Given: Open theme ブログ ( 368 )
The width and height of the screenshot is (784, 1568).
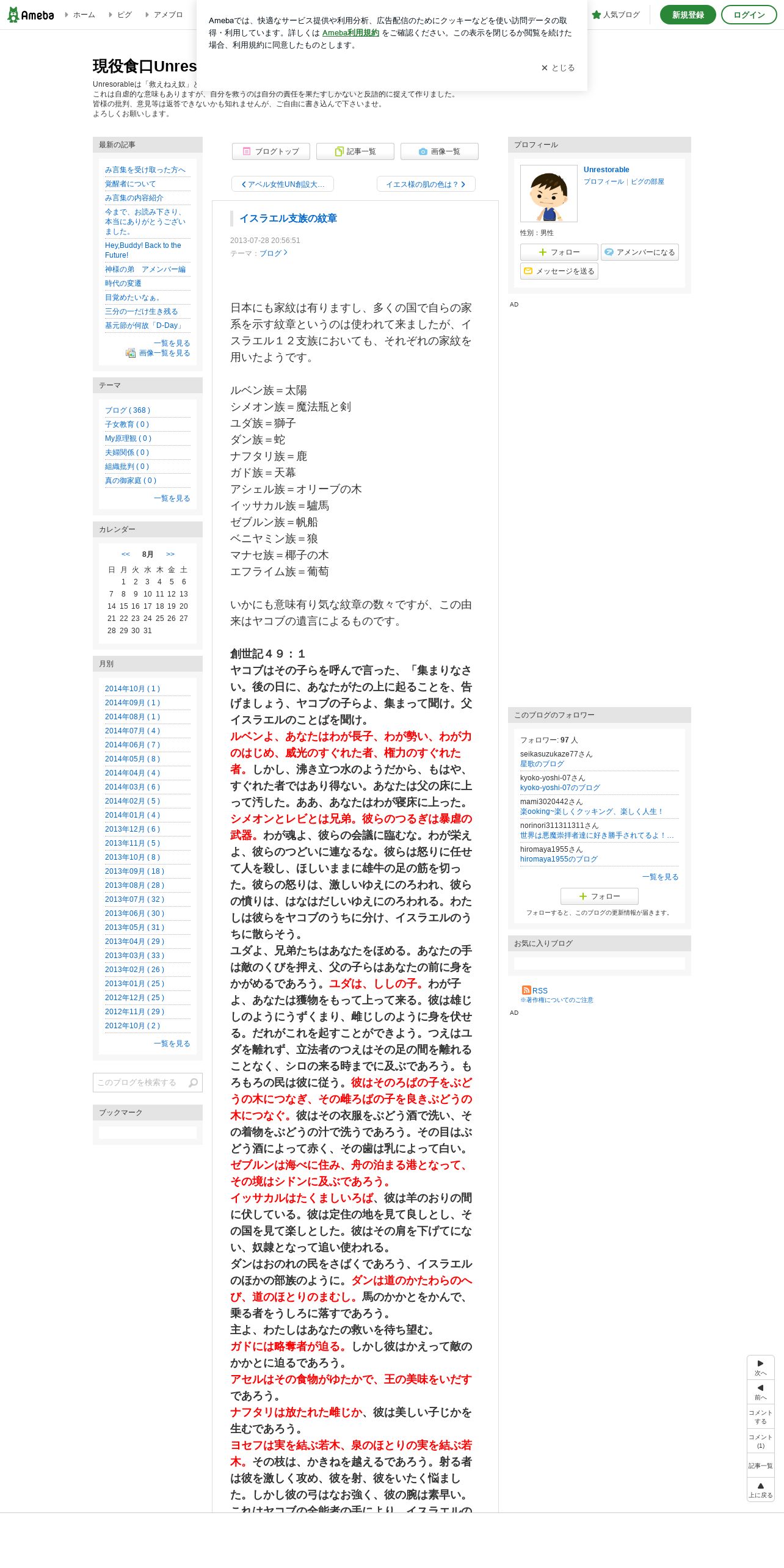Looking at the screenshot, I should (128, 411).
